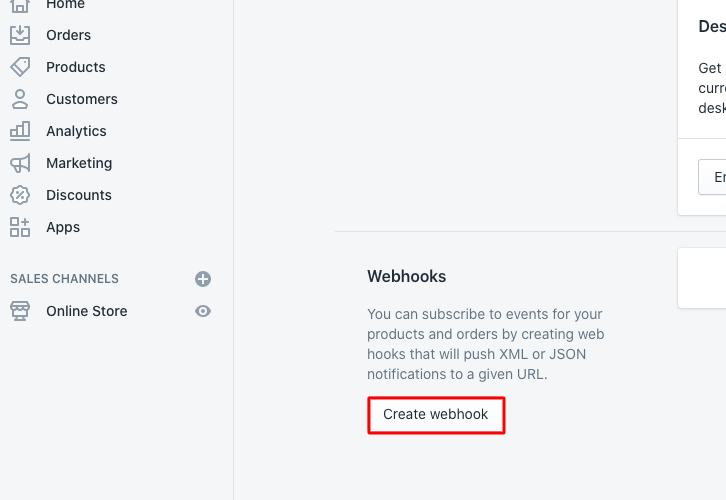Click the Discounts percent badge icon

pyautogui.click(x=20, y=195)
